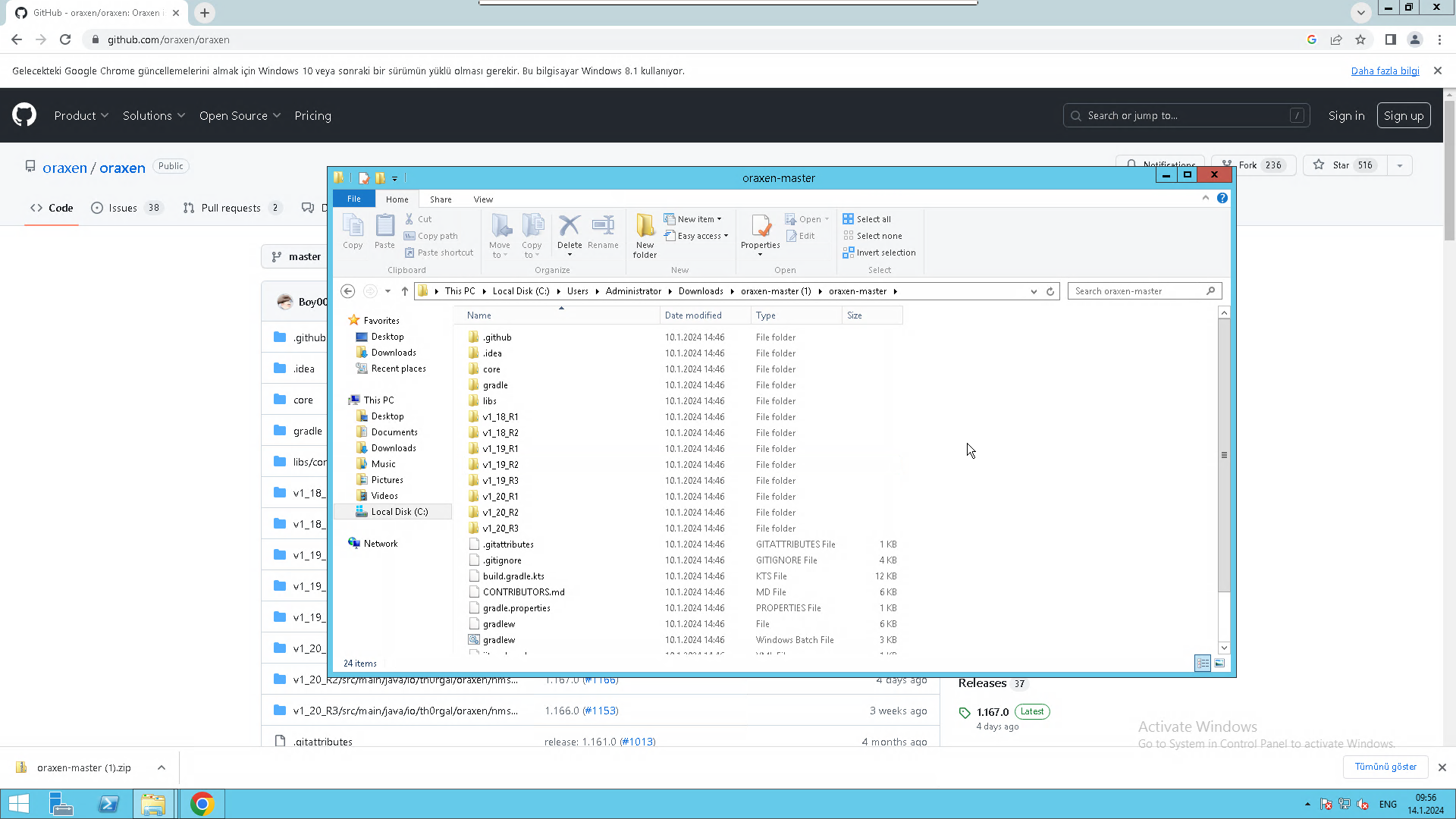Sort files by the Date modified column
Image resolution: width=1456 pixels, height=819 pixels.
(705, 315)
